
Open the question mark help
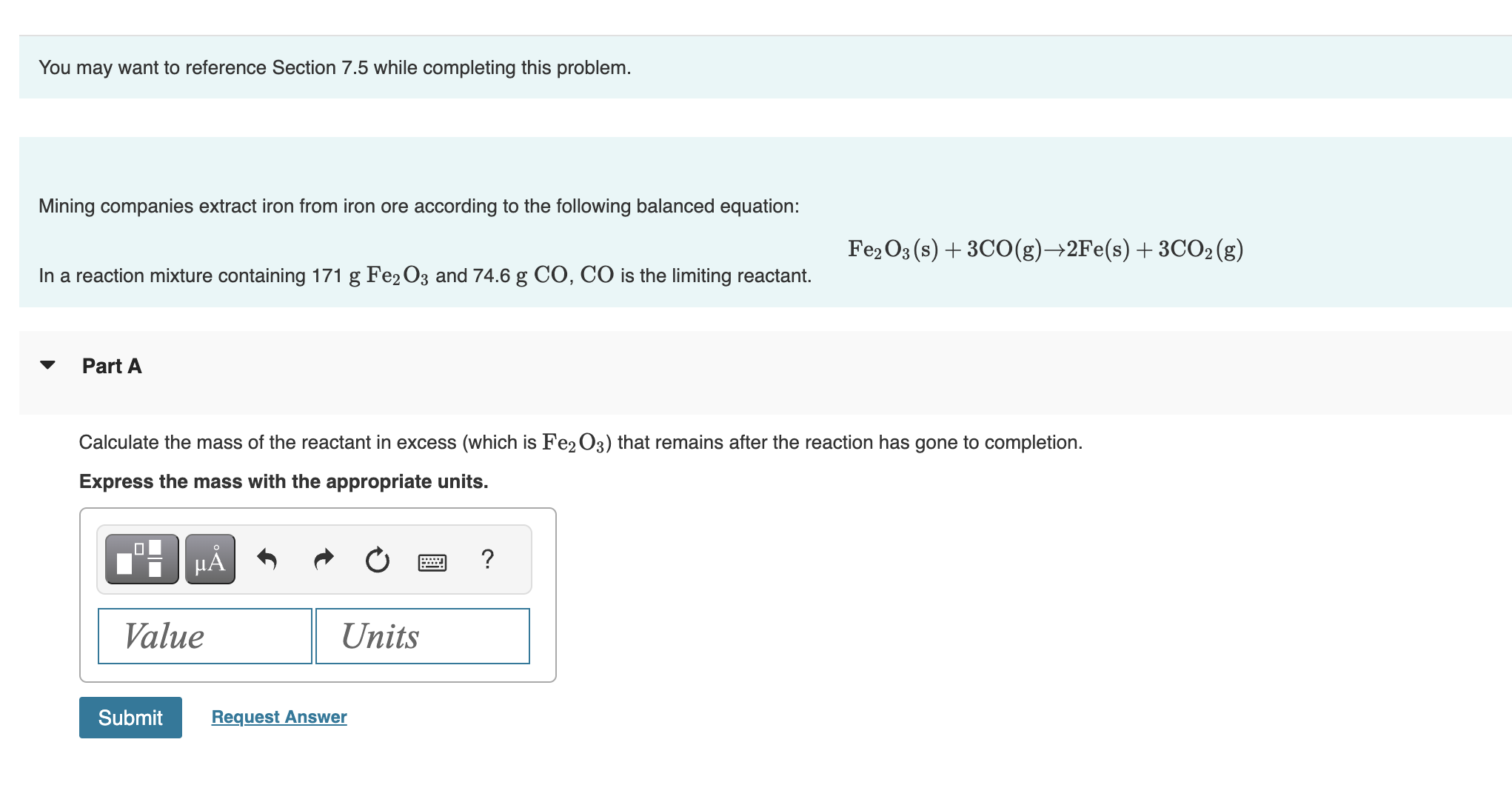(x=487, y=558)
